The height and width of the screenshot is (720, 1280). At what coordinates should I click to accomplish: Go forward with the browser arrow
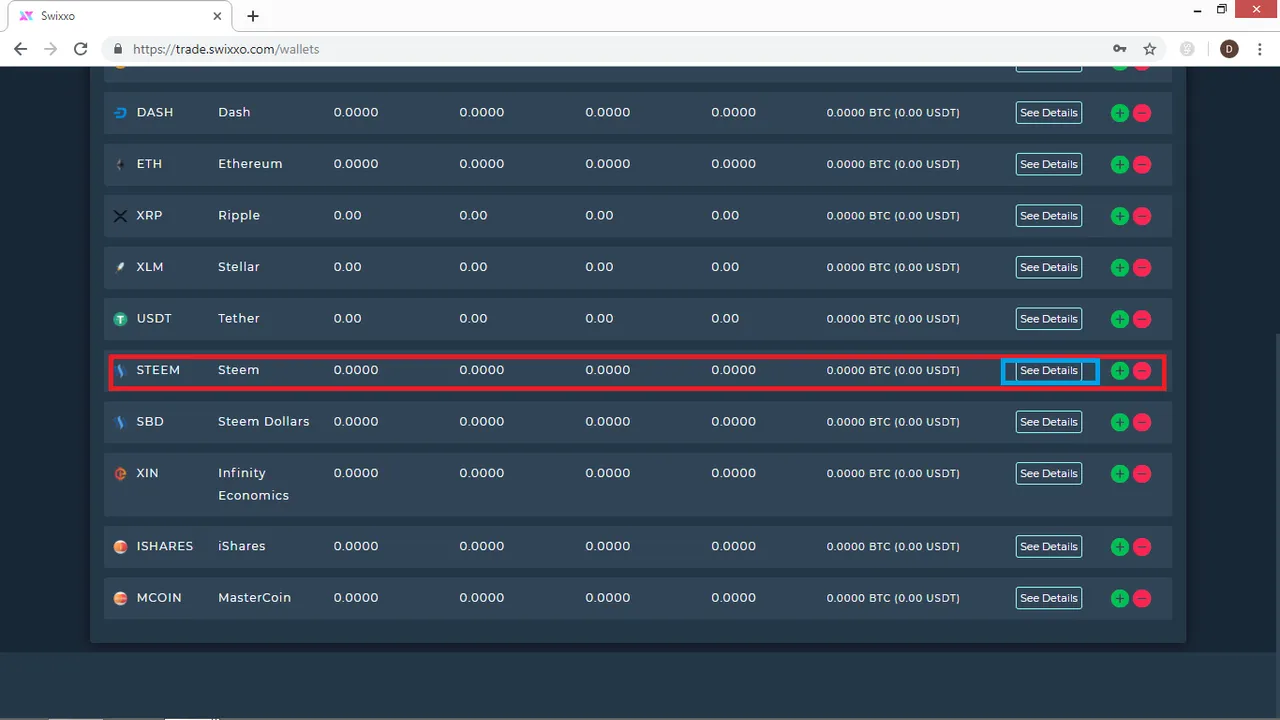[x=51, y=49]
